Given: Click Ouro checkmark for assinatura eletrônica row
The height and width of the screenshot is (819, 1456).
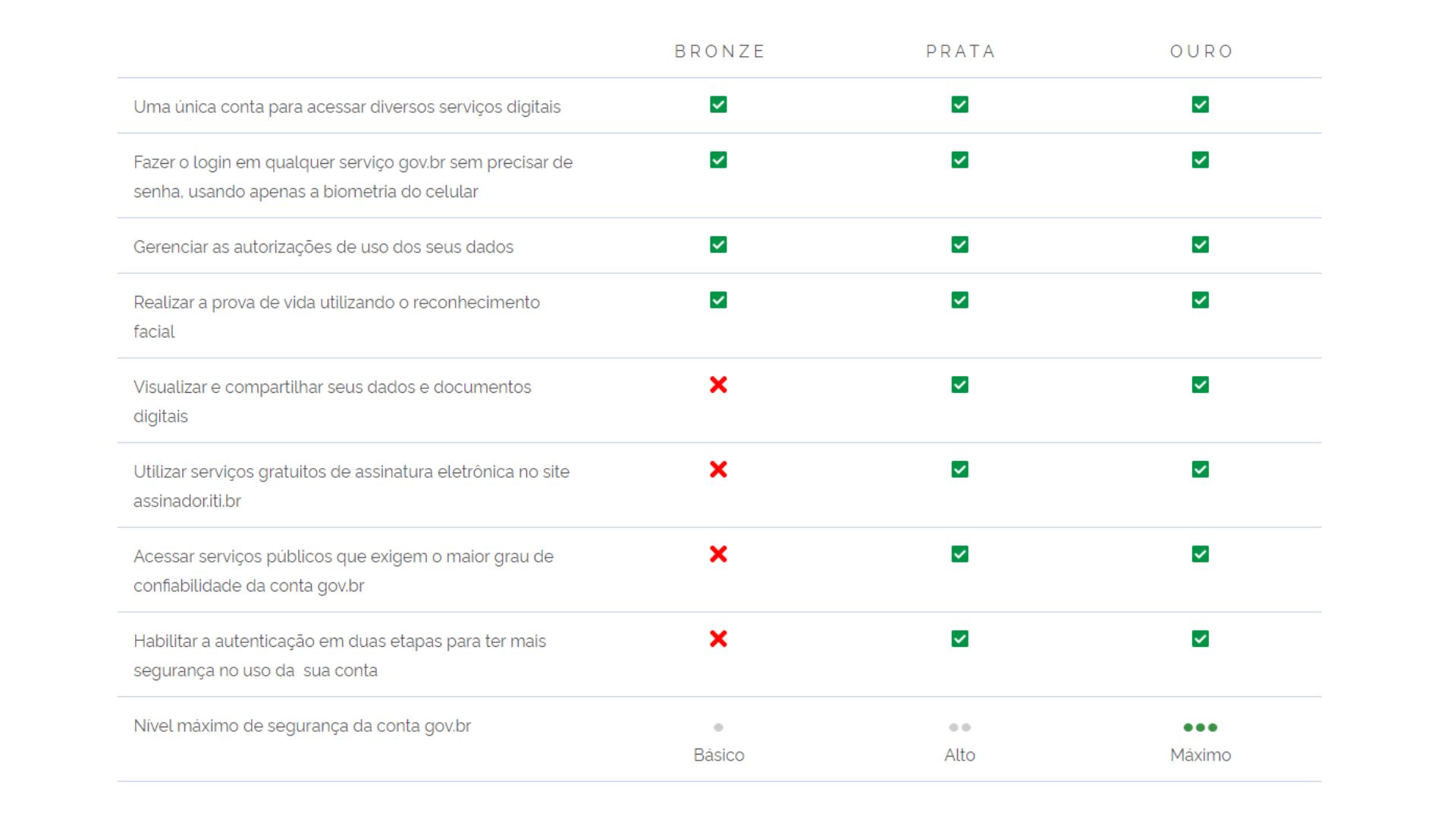Looking at the screenshot, I should 1200,470.
